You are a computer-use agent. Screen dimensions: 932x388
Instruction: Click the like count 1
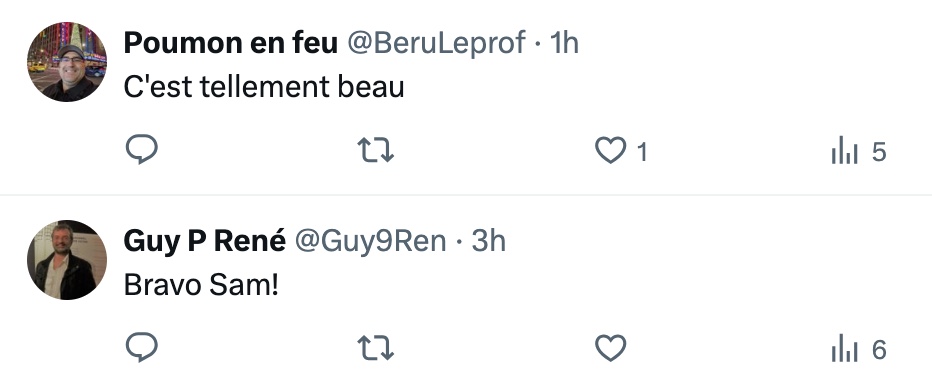642,153
